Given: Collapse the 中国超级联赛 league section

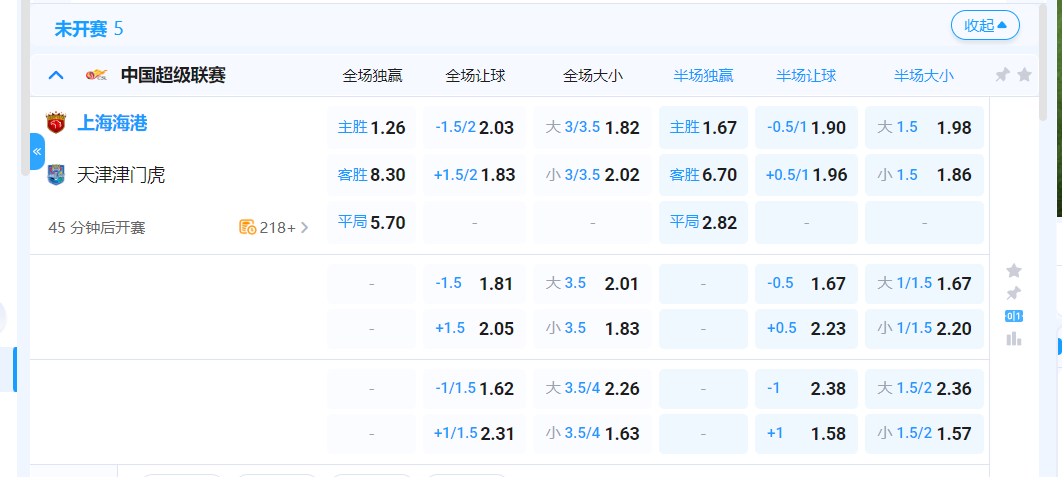Looking at the screenshot, I should (x=56, y=75).
